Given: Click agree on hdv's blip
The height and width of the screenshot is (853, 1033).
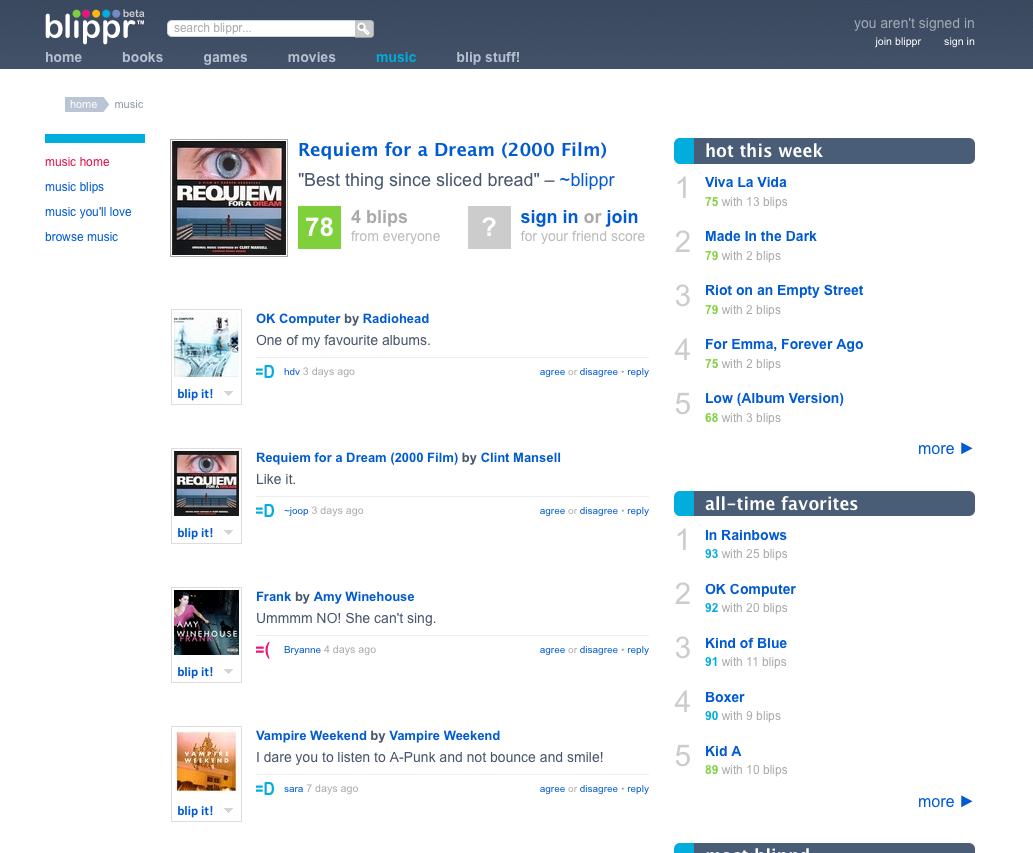Looking at the screenshot, I should (552, 372).
